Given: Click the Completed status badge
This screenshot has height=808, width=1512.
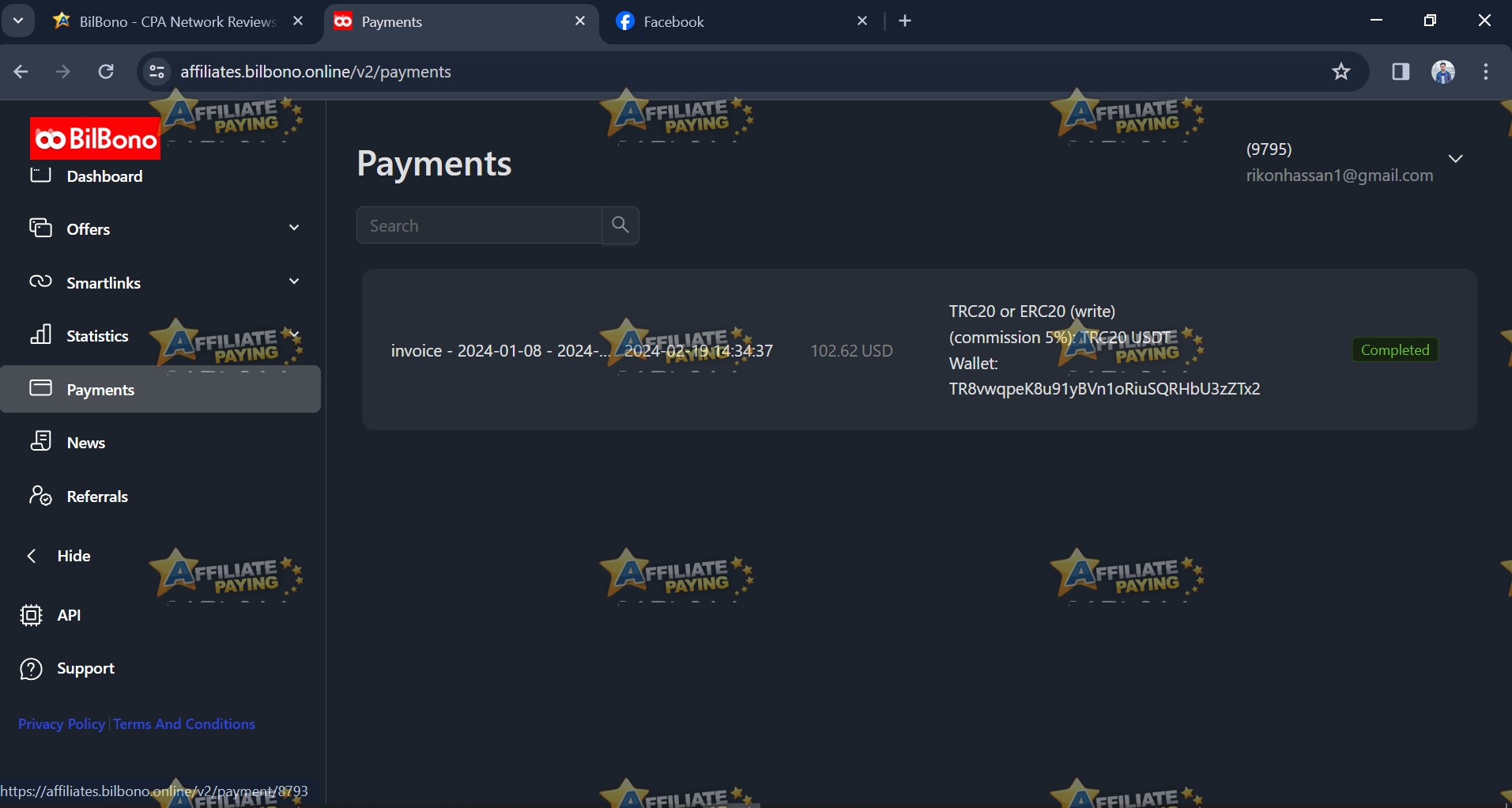Looking at the screenshot, I should 1395,350.
